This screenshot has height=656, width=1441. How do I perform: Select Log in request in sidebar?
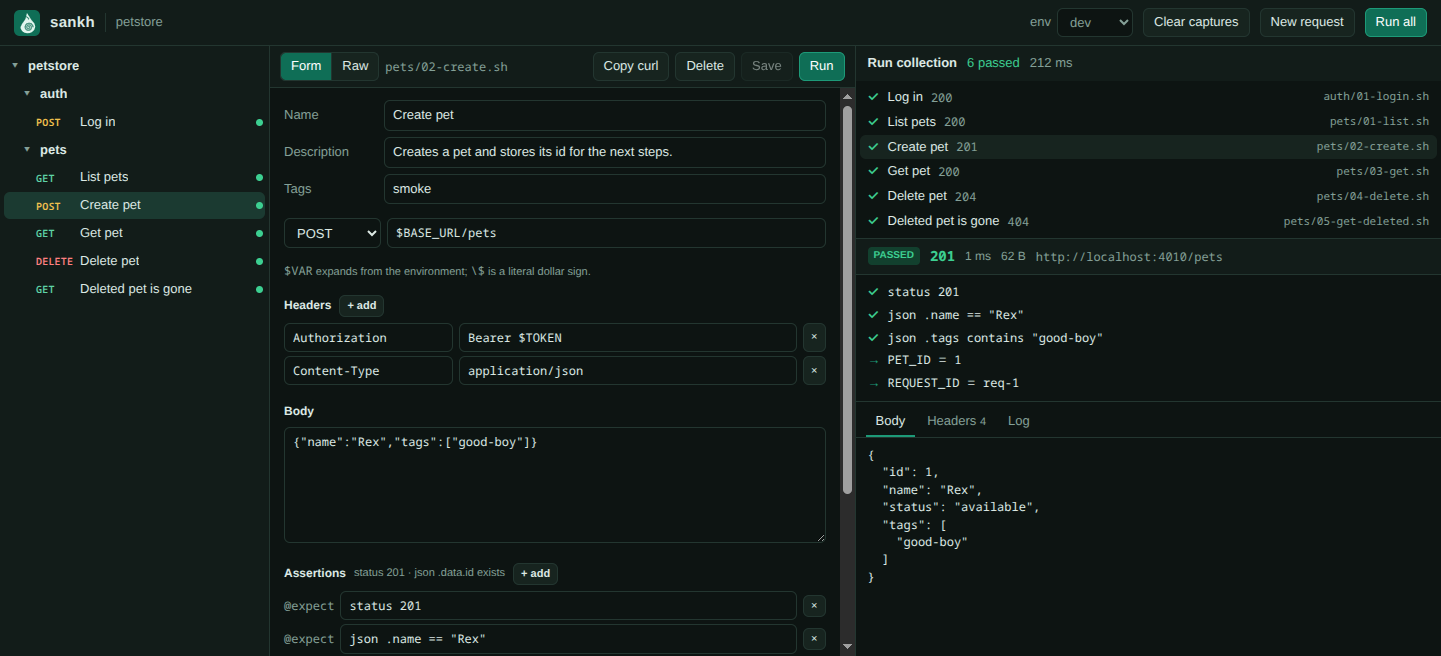134,122
